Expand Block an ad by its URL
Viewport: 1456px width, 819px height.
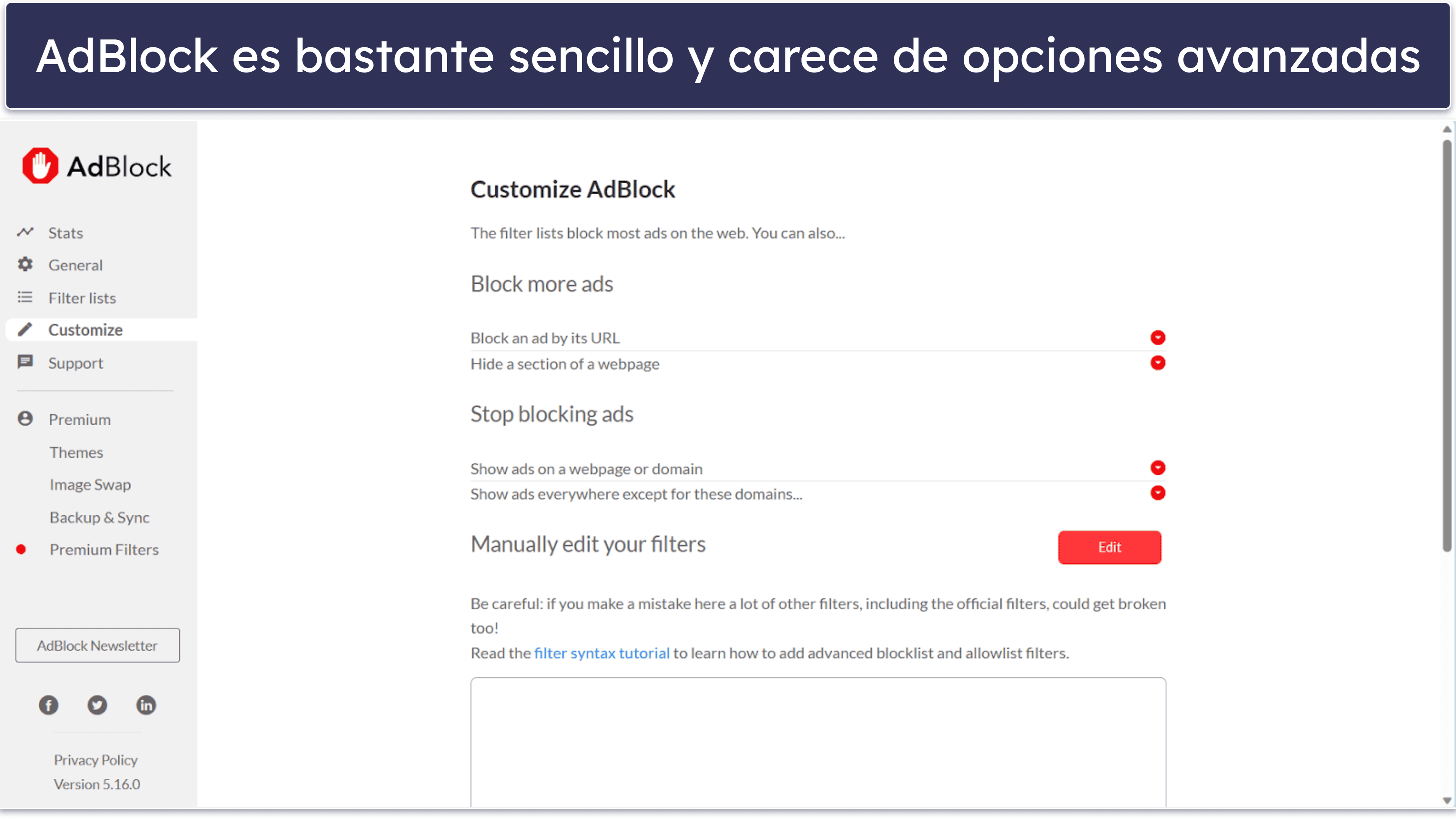1158,336
